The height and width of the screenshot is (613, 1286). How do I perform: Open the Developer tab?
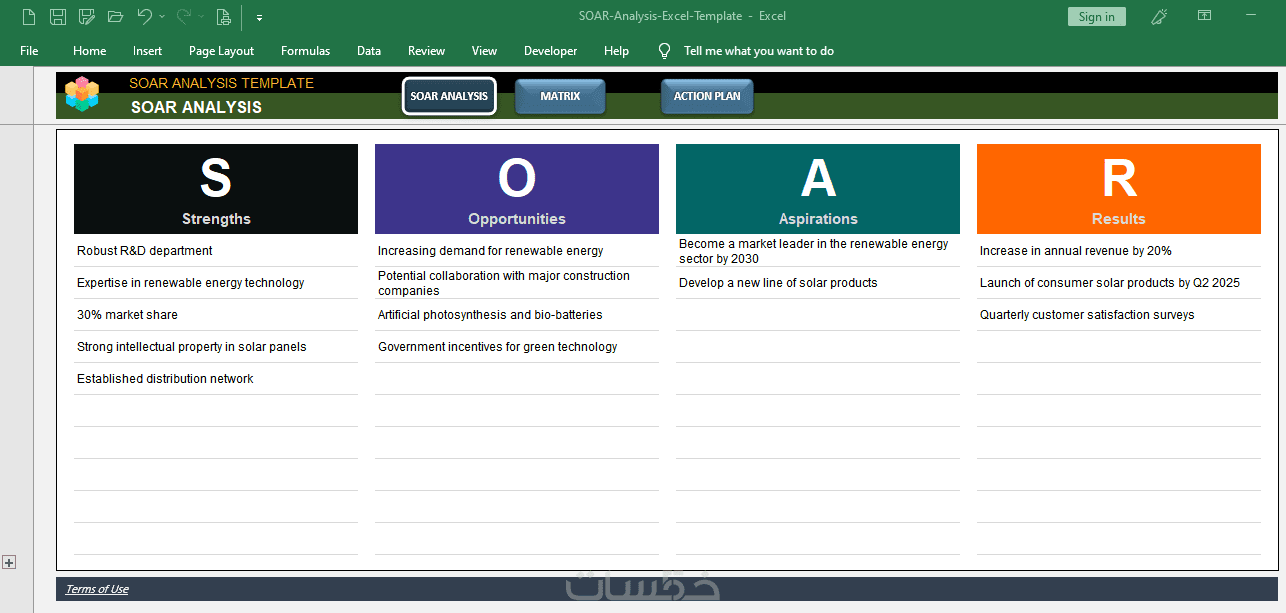coord(550,51)
